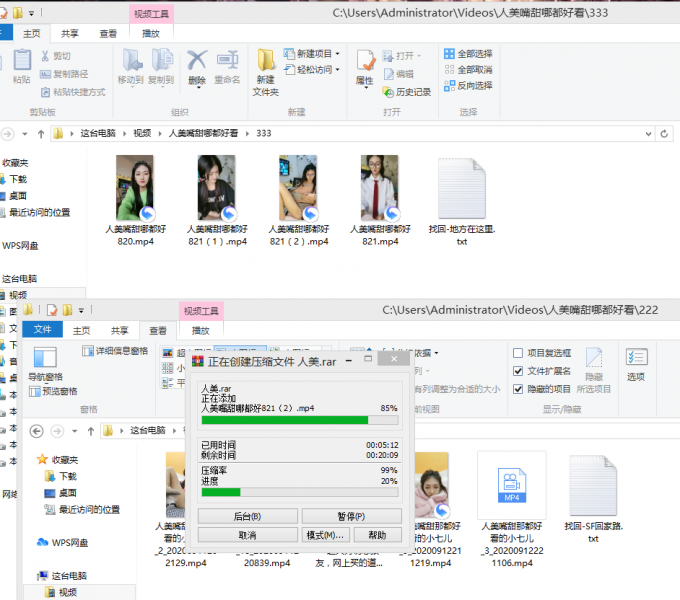
Task: Toggle the 项目复选框 (Item check boxes) checkbox
Action: tap(517, 353)
